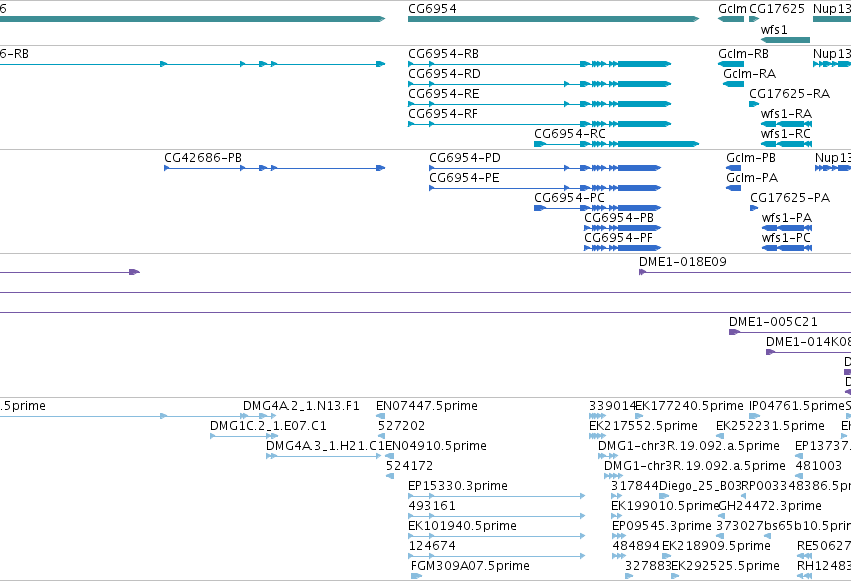Select the wfs1-PC feature

[x=787, y=248]
